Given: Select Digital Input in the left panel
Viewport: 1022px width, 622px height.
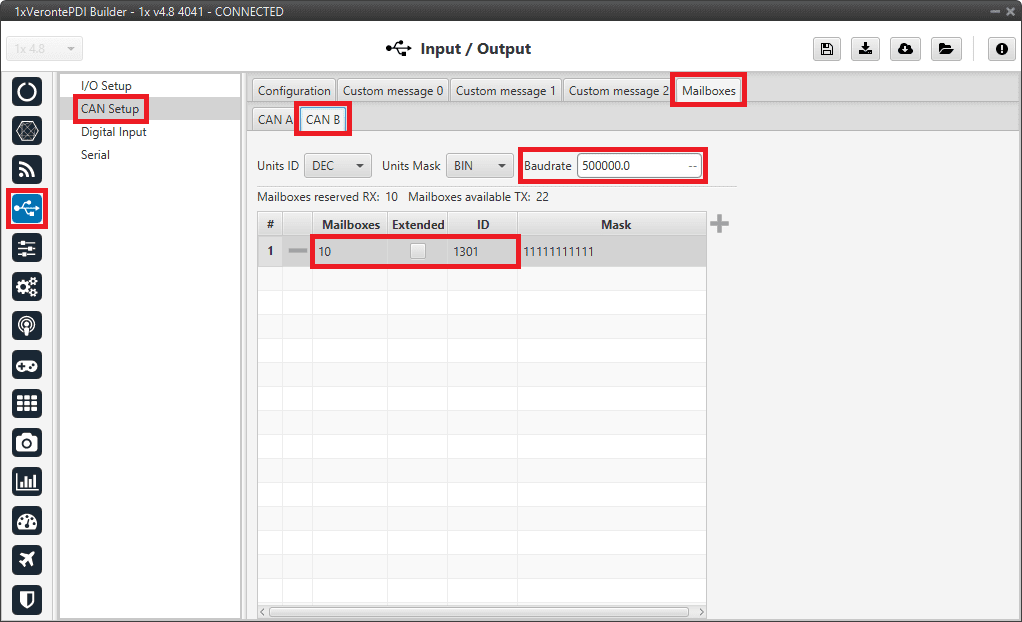Looking at the screenshot, I should pos(114,132).
